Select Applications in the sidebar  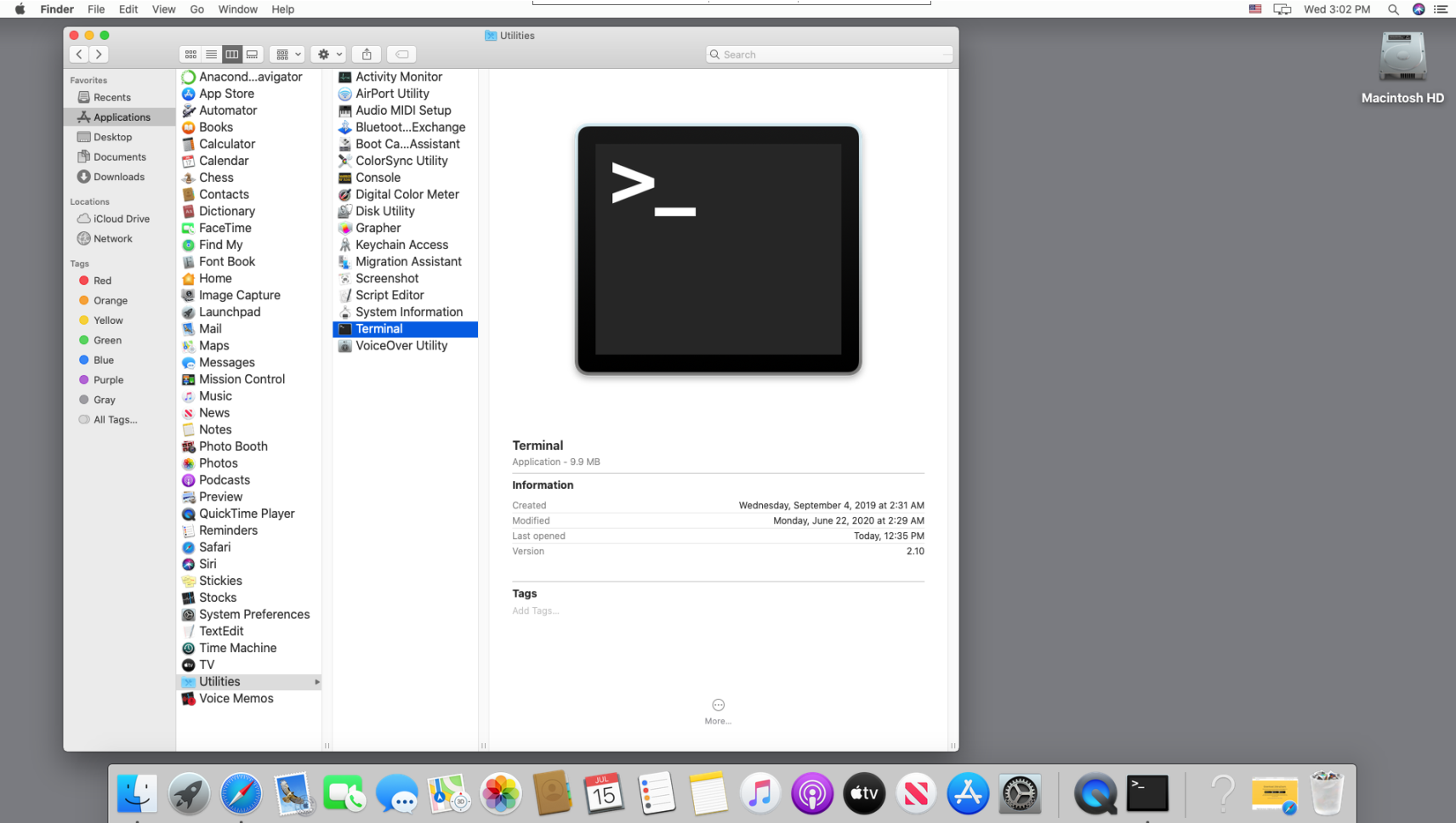click(x=120, y=117)
